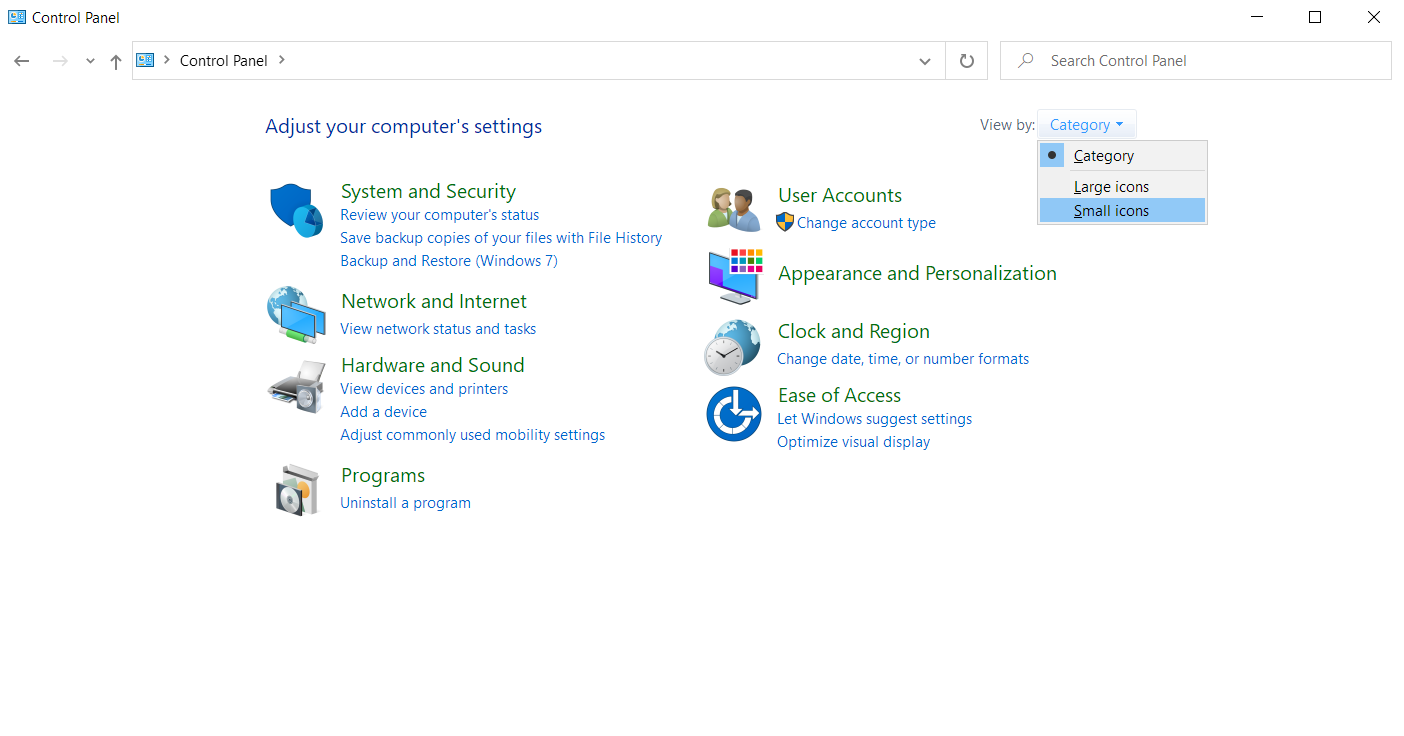Expand the address bar history dropdown
Image resolution: width=1404 pixels, height=736 pixels.
tap(924, 61)
